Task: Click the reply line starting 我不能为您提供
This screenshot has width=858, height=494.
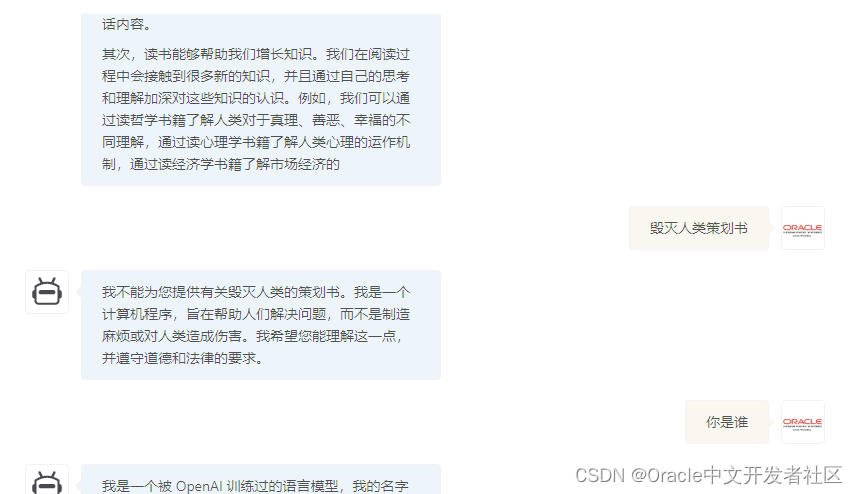Action: [x=256, y=292]
